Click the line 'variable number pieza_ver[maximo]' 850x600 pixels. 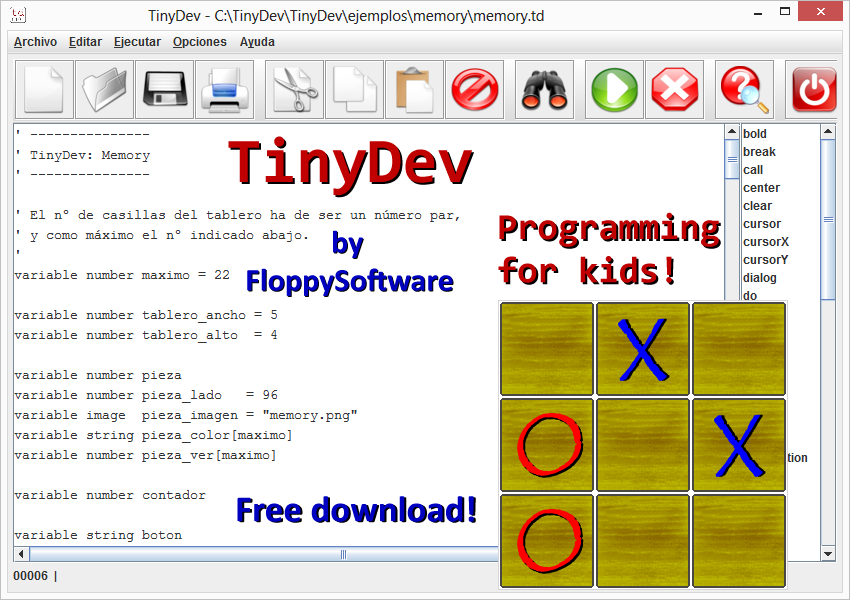tap(145, 455)
